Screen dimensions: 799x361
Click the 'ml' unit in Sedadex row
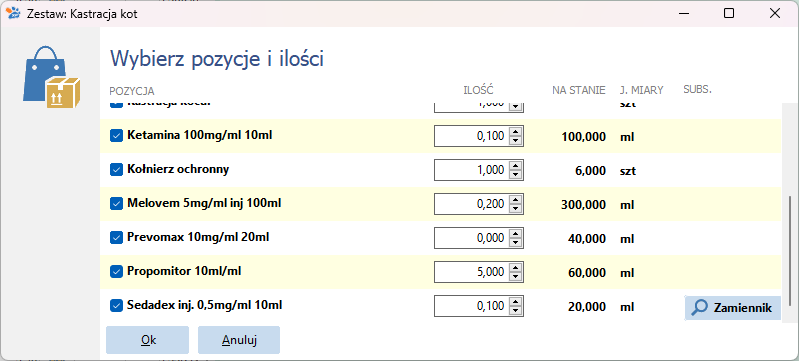click(627, 307)
